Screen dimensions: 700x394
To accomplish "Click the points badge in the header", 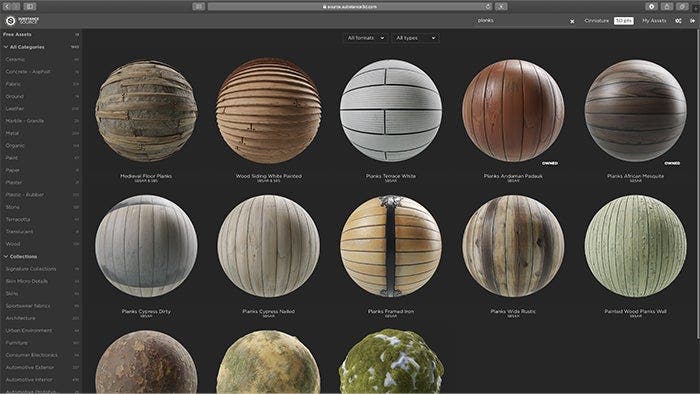I will [624, 21].
